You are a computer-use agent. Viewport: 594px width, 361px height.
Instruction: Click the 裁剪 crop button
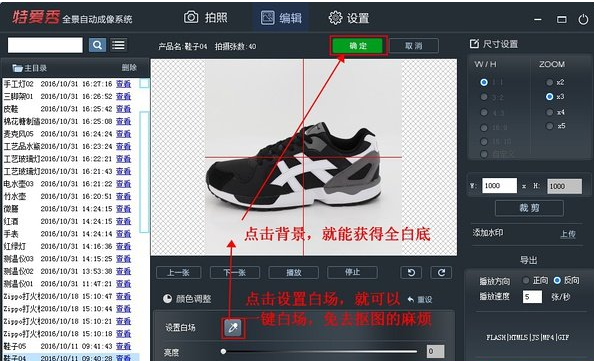529,208
